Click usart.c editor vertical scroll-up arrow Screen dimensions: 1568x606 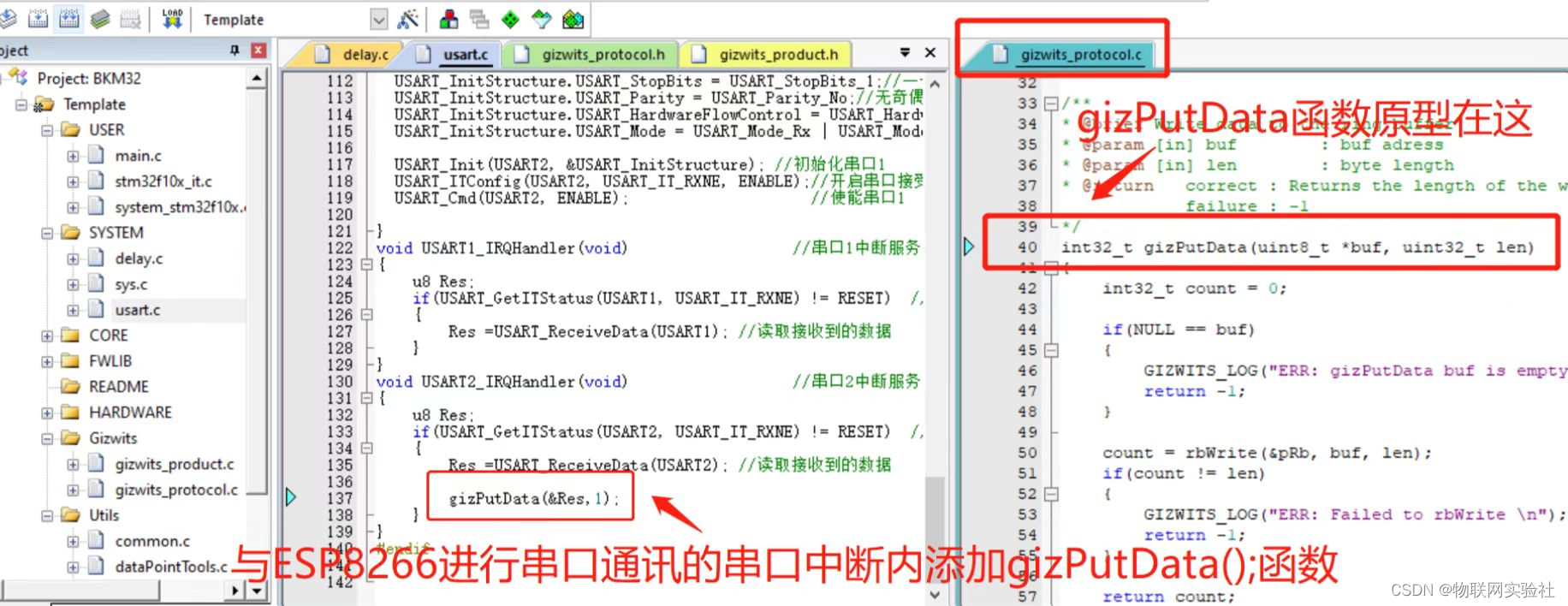click(935, 84)
